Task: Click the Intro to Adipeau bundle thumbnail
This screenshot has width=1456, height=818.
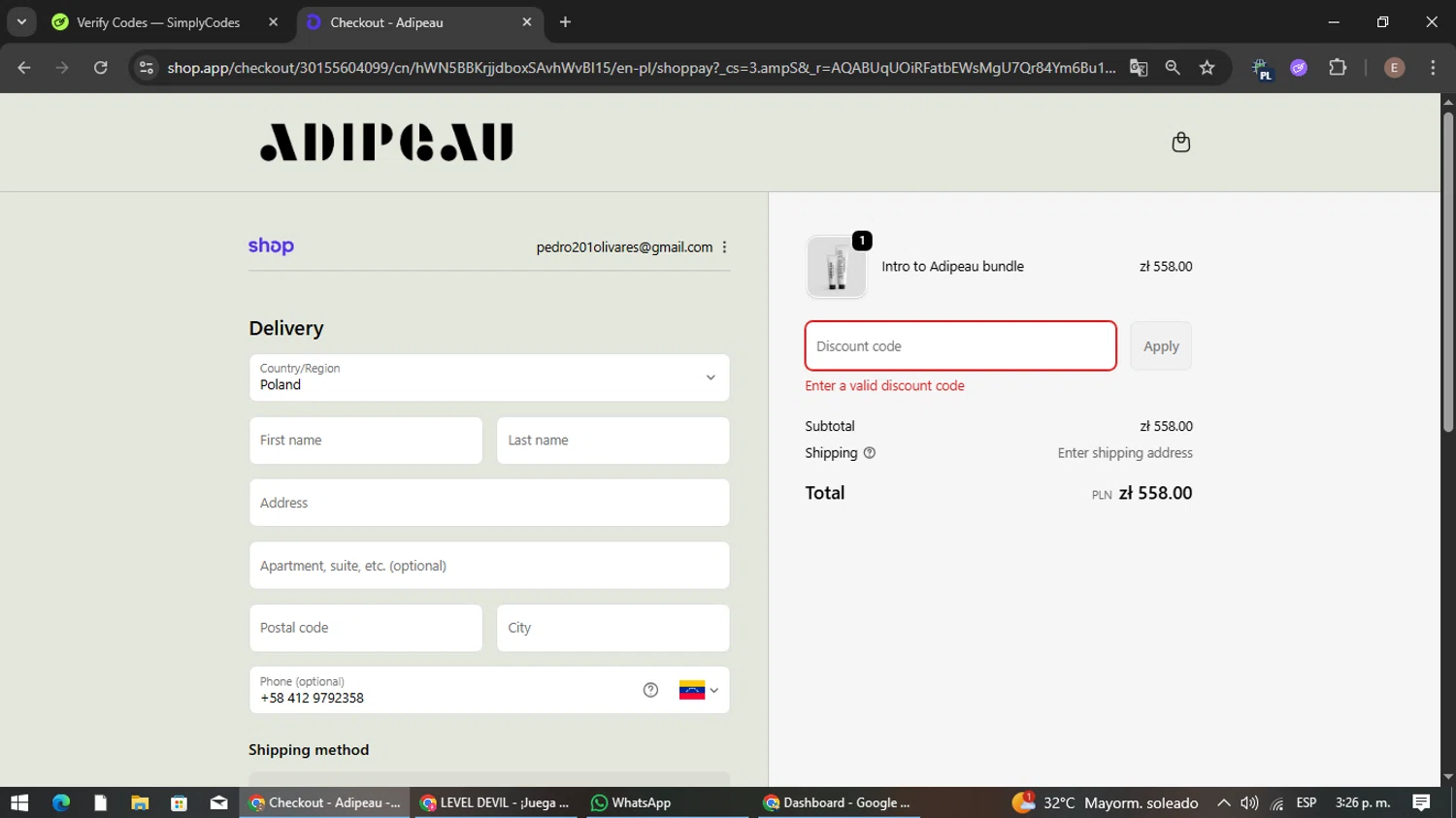Action: click(836, 267)
